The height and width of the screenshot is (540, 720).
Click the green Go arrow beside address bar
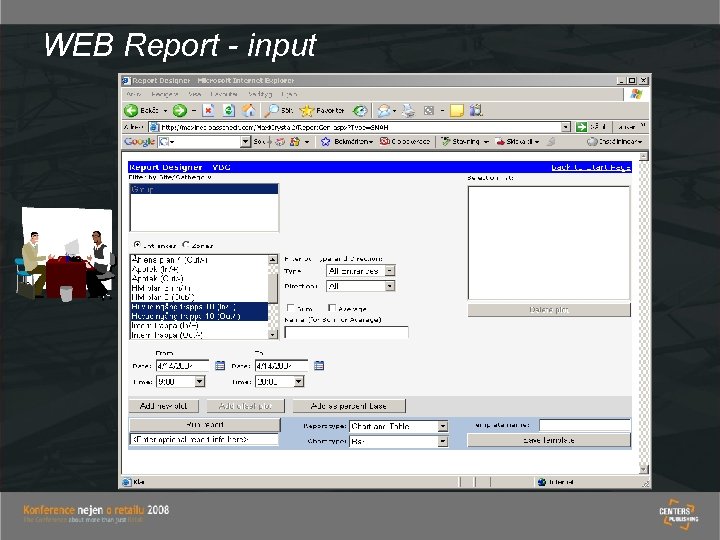582,127
